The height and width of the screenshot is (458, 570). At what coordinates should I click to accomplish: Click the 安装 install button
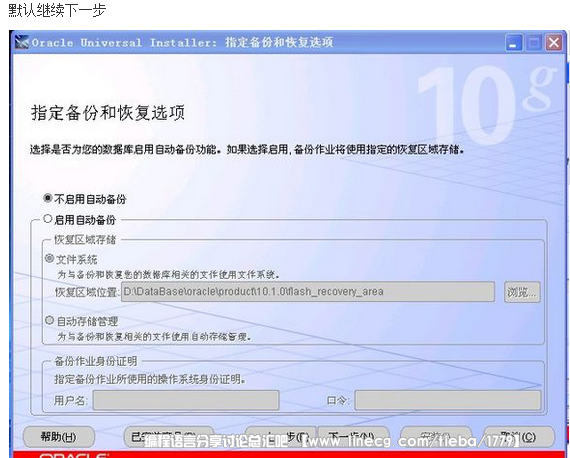click(436, 436)
